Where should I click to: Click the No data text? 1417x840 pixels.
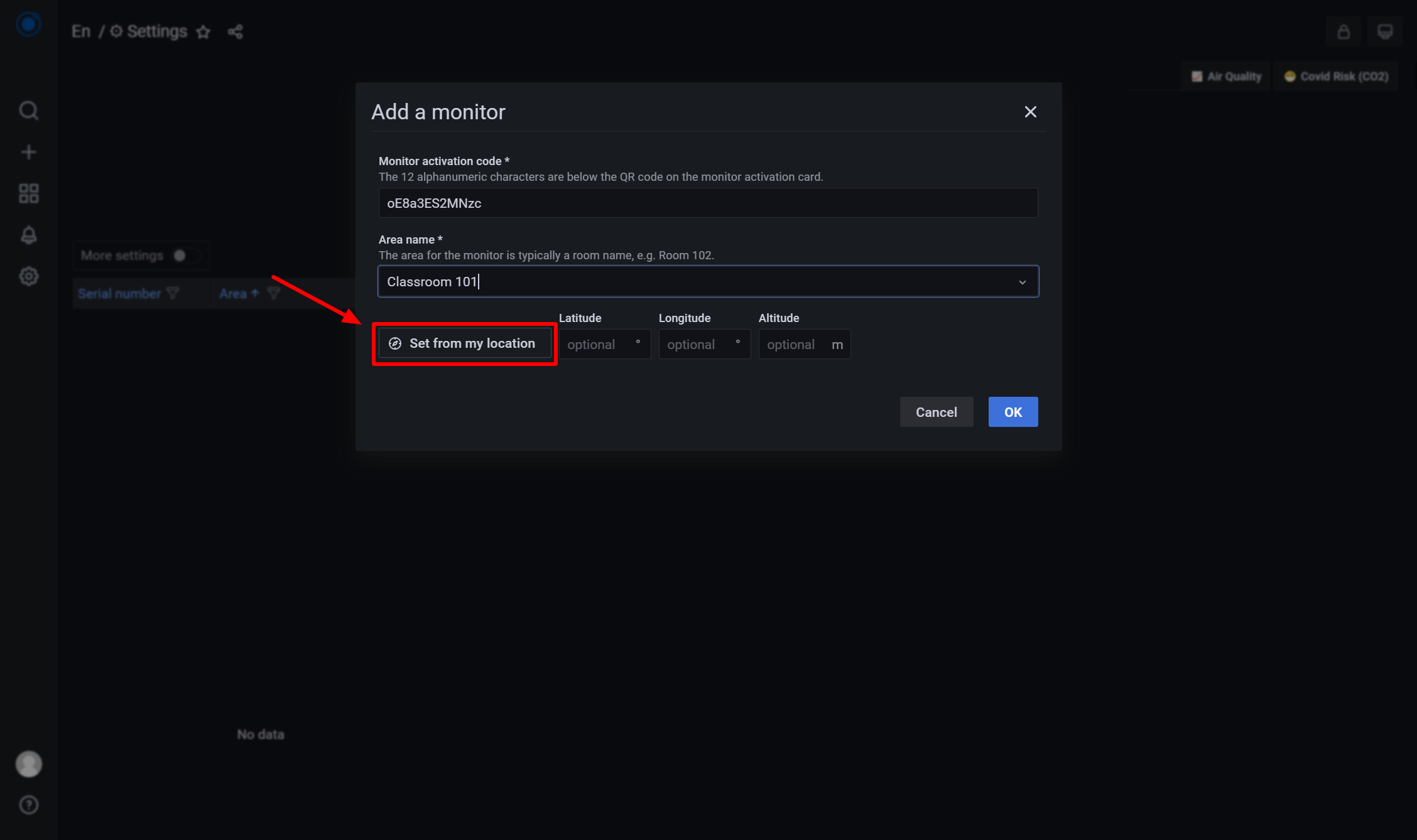click(x=261, y=735)
